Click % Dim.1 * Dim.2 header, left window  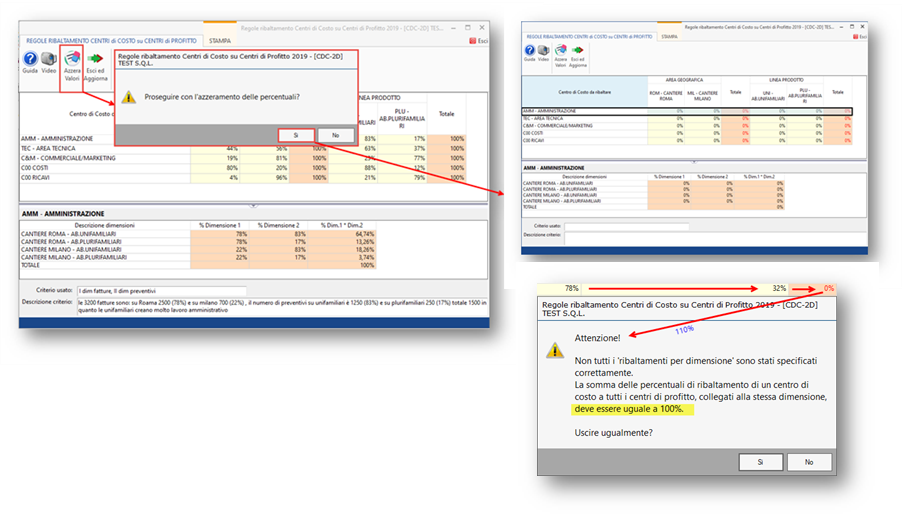pos(342,225)
